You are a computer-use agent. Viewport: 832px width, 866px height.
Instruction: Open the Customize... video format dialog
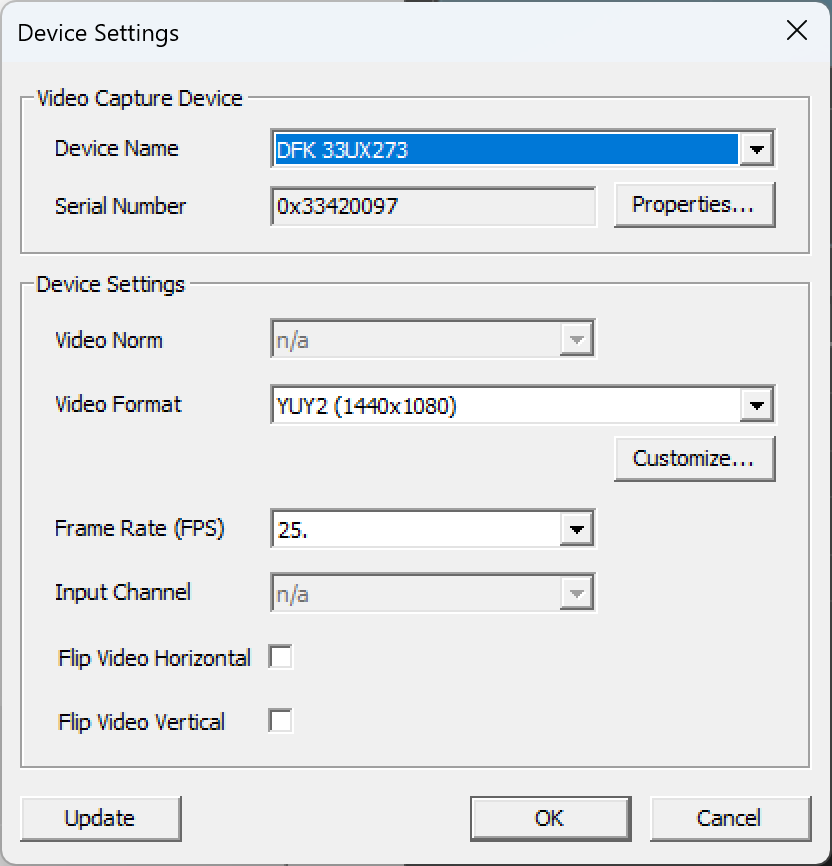(694, 459)
